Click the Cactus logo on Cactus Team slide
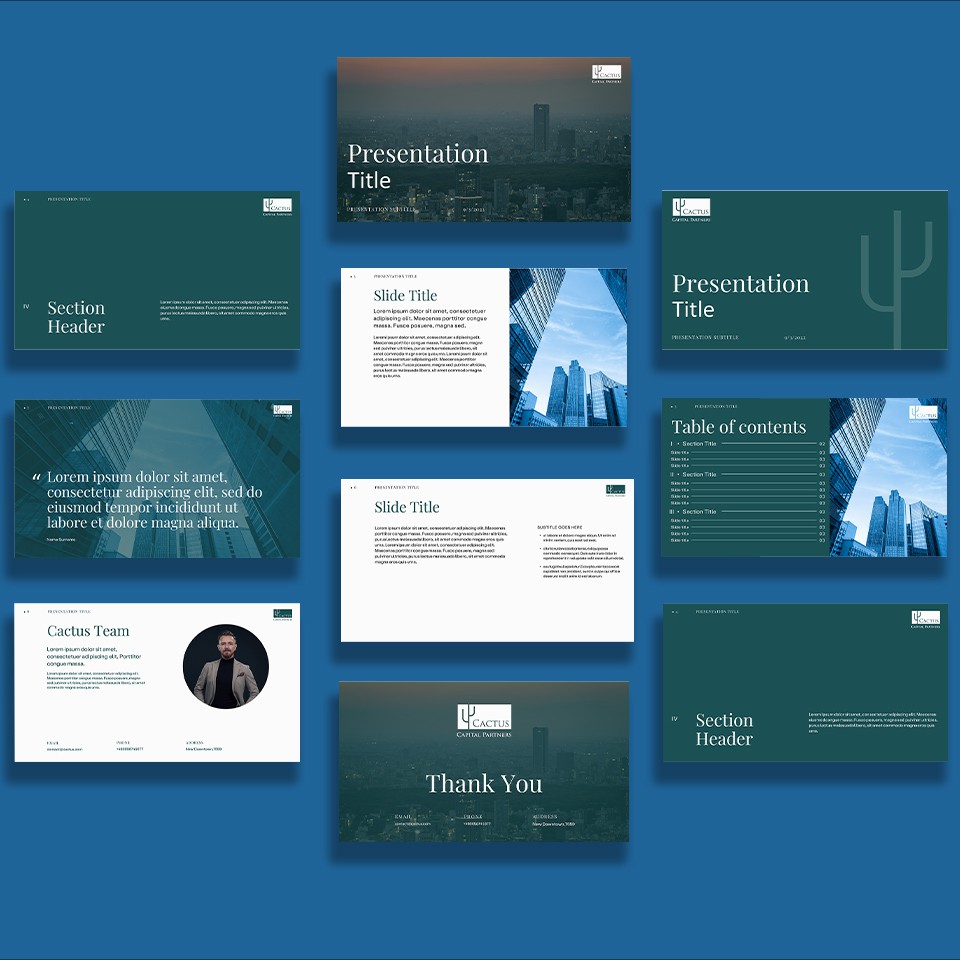This screenshot has width=960, height=960. 284,615
